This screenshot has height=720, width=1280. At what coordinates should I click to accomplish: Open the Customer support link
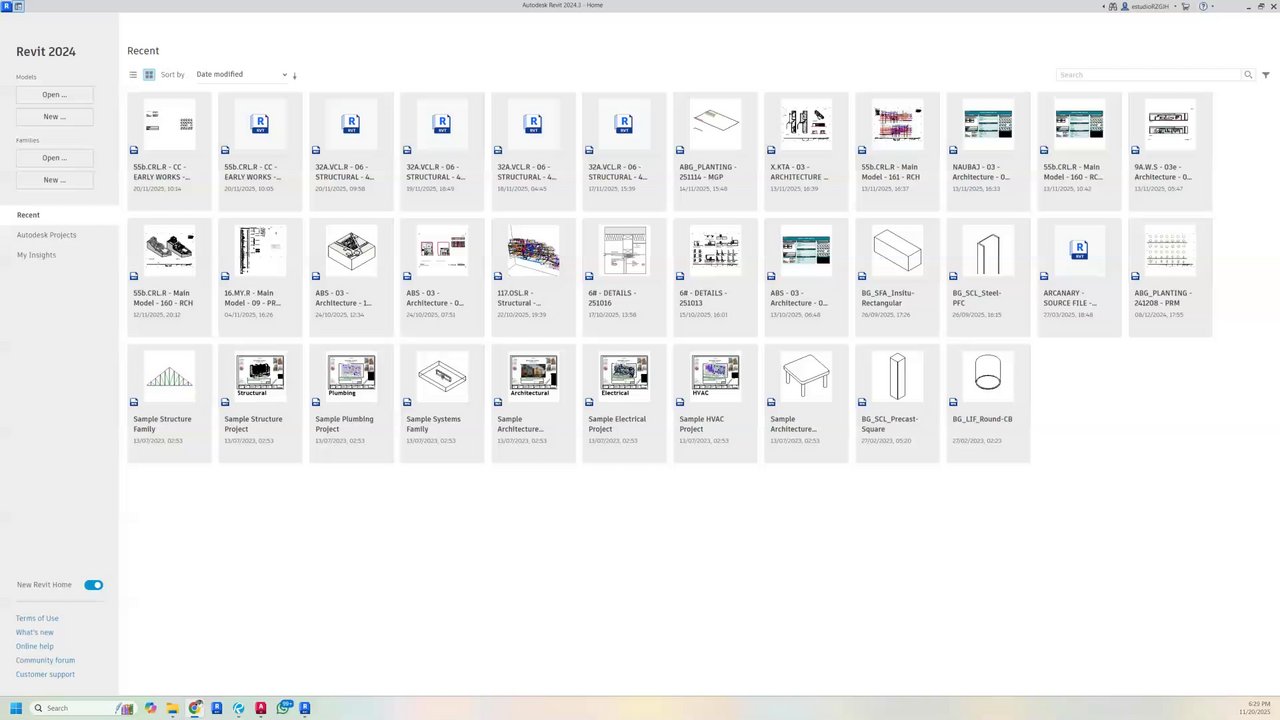pyautogui.click(x=45, y=675)
